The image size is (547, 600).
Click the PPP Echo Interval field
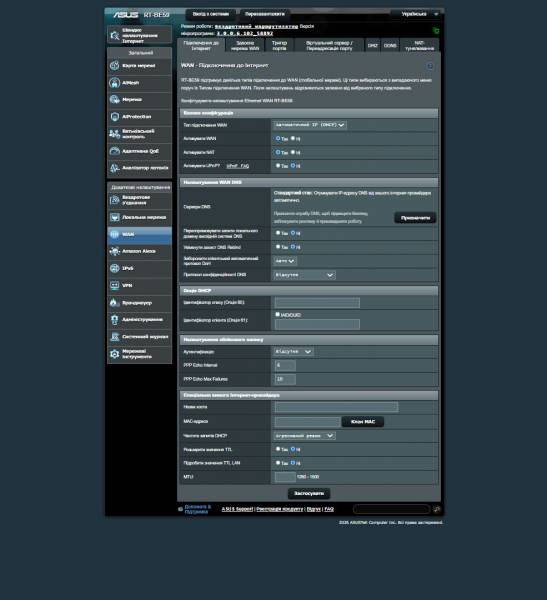[x=285, y=365]
